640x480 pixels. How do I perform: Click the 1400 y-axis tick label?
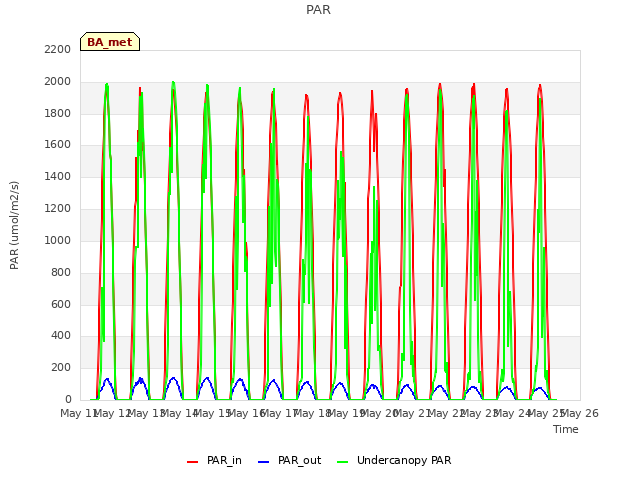coord(58,176)
